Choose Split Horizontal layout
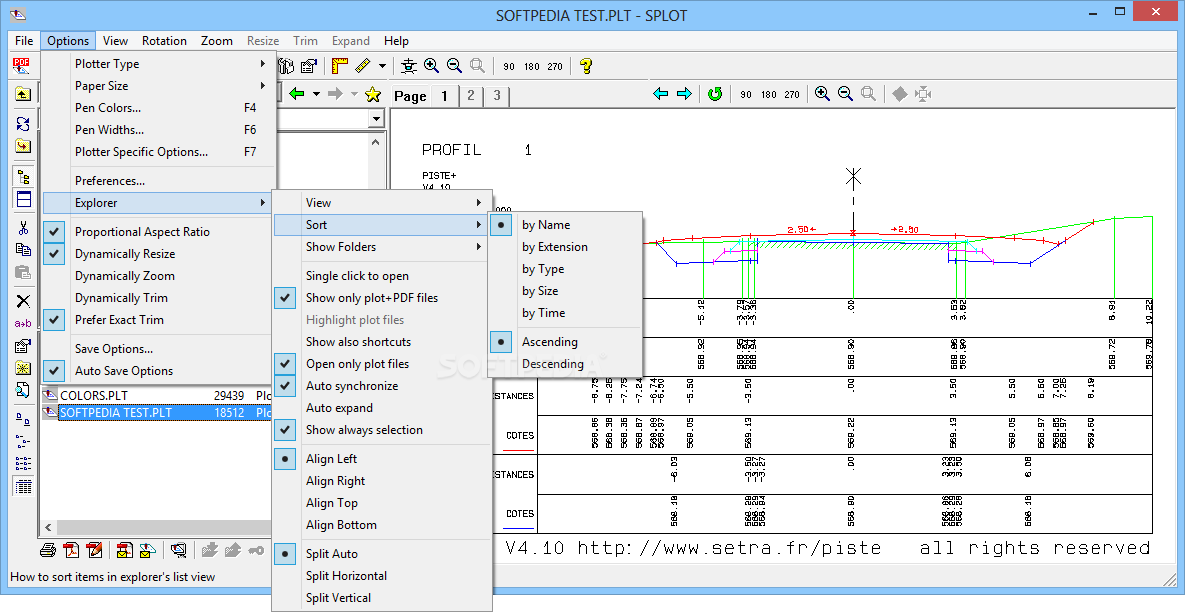This screenshot has width=1185, height=612. click(x=382, y=576)
